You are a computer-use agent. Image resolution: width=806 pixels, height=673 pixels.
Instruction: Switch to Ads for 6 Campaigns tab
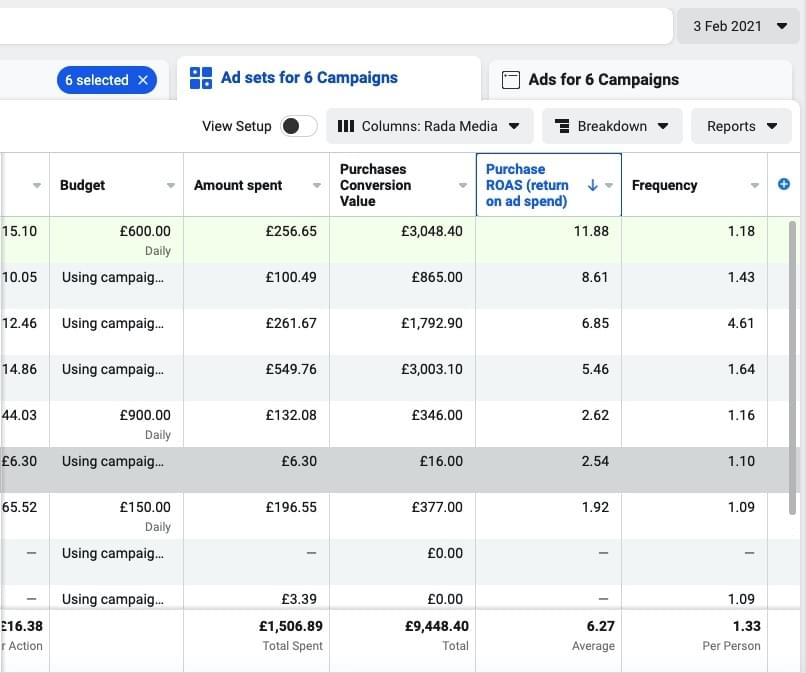click(x=603, y=80)
